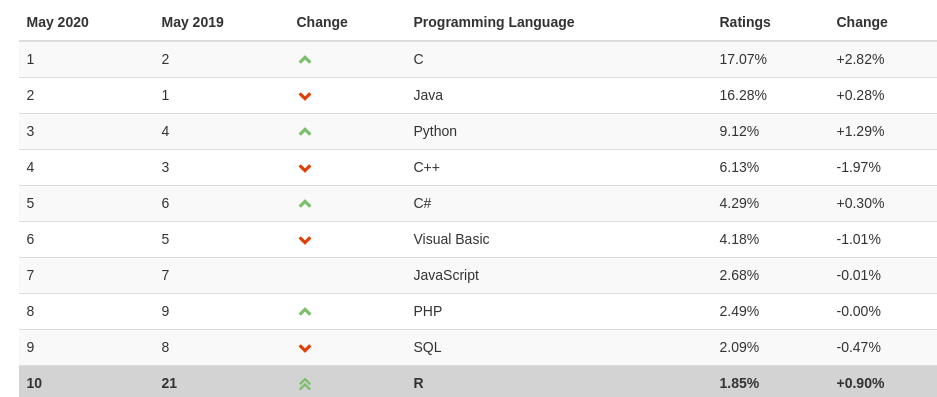This screenshot has width=937, height=397.
Task: Click the 16.28% rating value
Action: point(743,95)
